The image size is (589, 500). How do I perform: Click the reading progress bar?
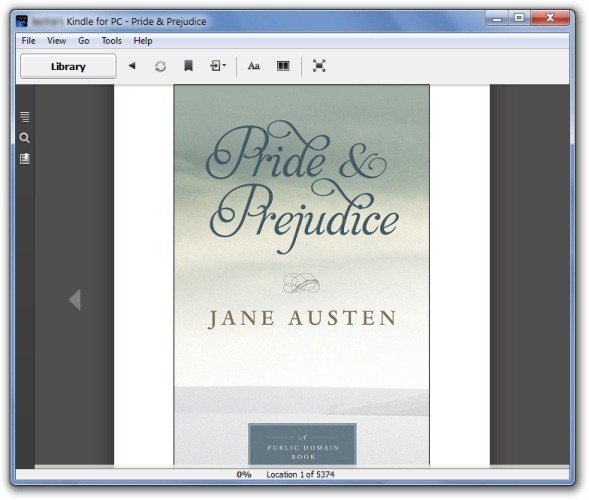click(292, 467)
